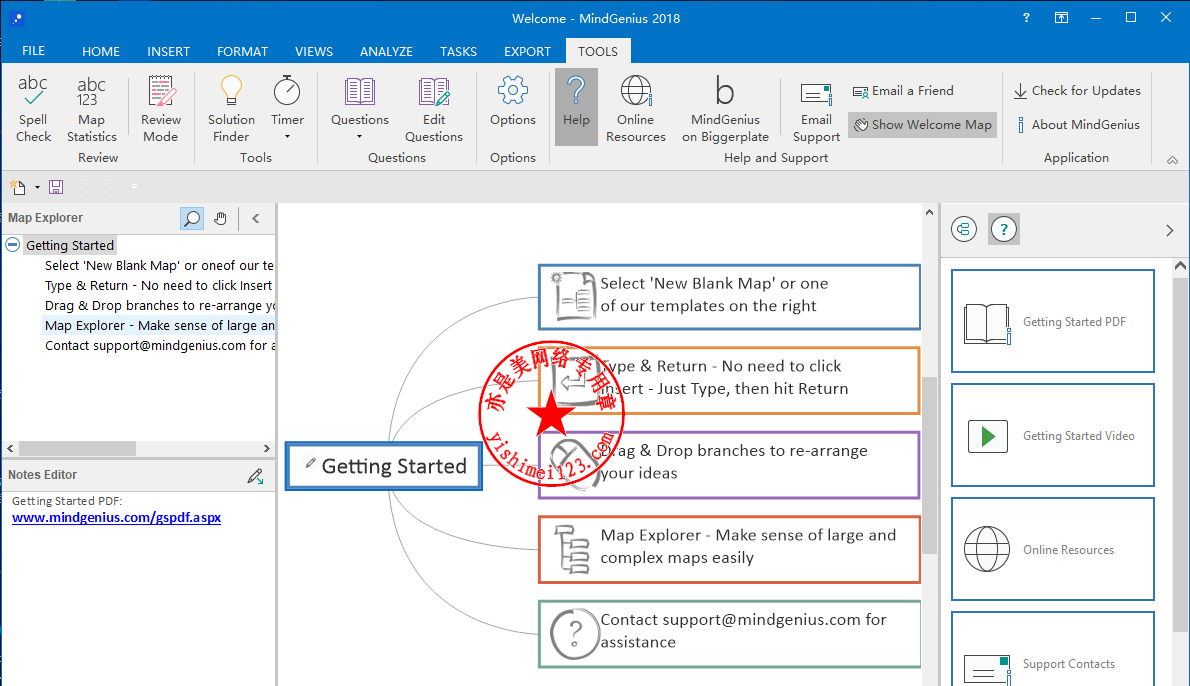Image resolution: width=1190 pixels, height=686 pixels.
Task: Select the 'Drag & Drop branches' branch box
Action: (729, 464)
